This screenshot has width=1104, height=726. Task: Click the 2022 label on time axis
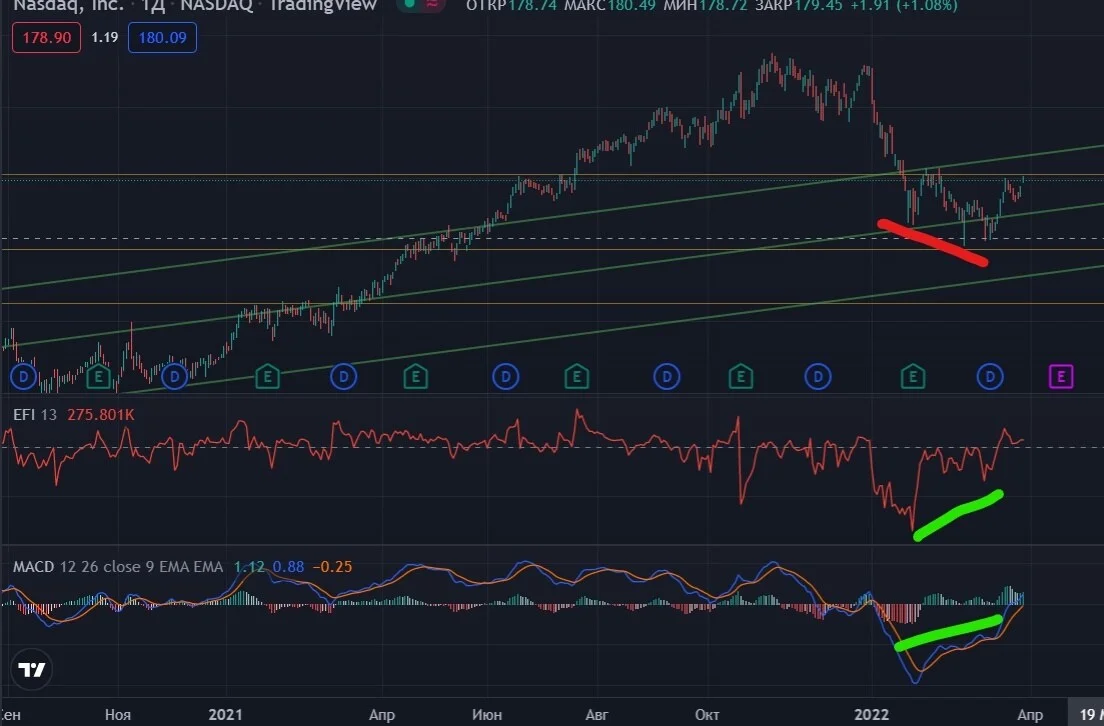[x=872, y=715]
